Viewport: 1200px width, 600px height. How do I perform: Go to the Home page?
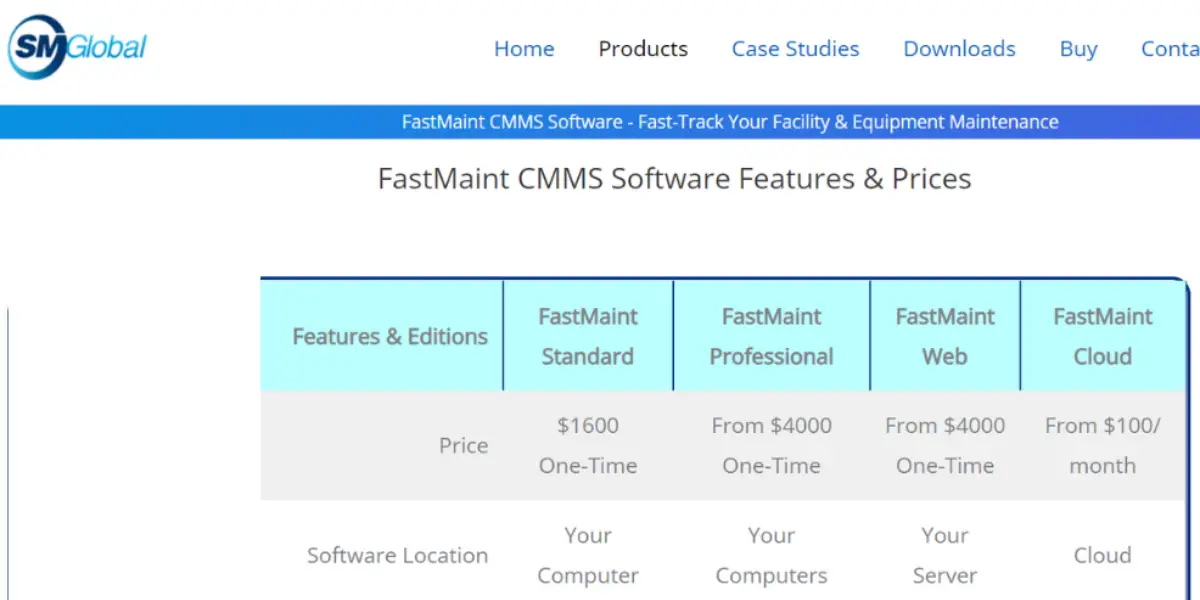(x=524, y=49)
